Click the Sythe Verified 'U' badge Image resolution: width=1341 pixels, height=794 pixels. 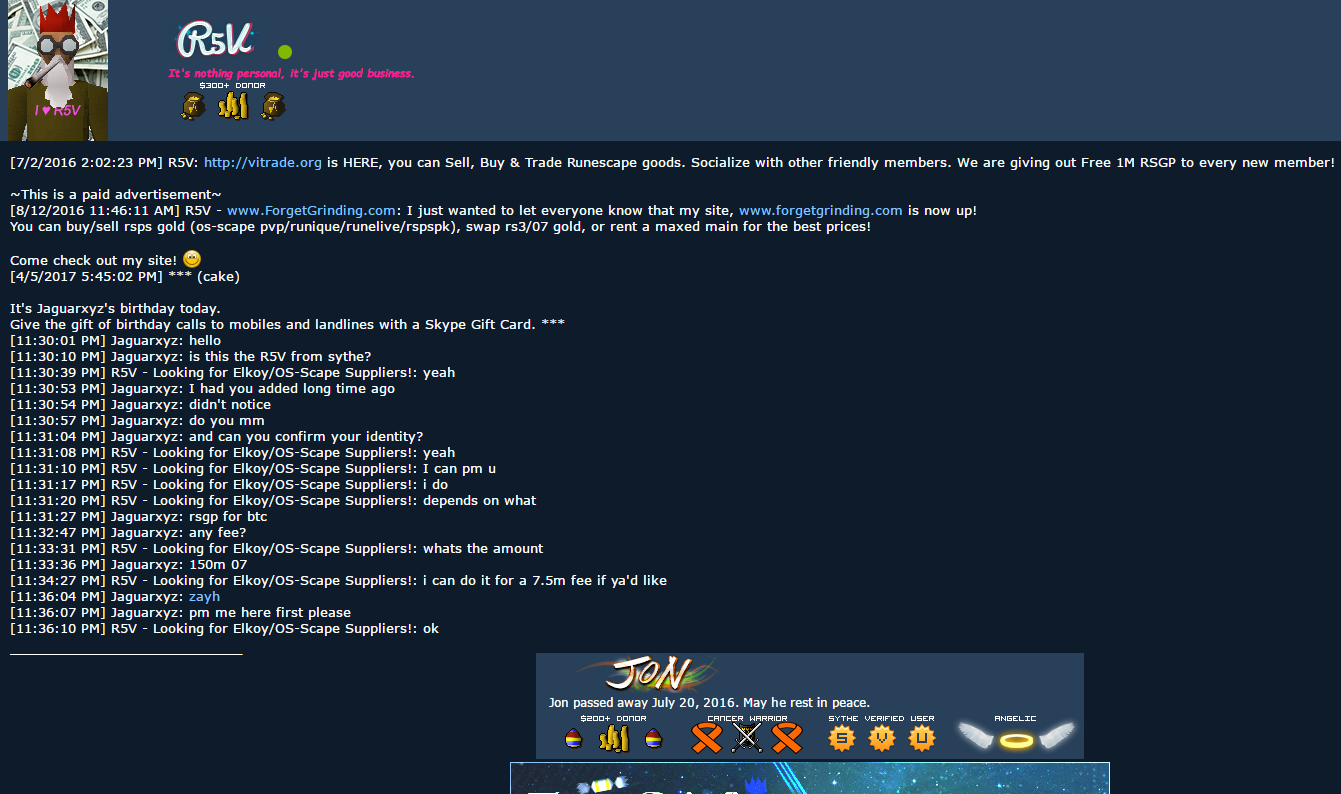pos(922,738)
